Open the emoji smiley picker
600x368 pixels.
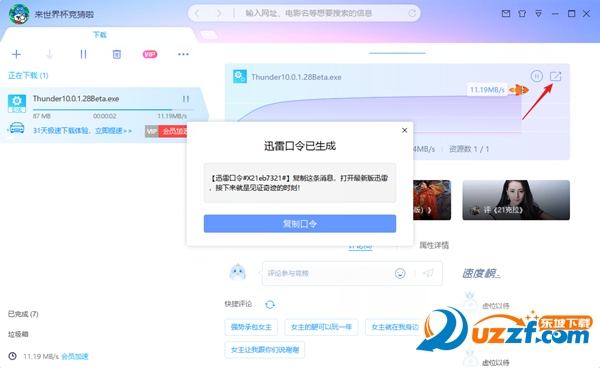400,273
